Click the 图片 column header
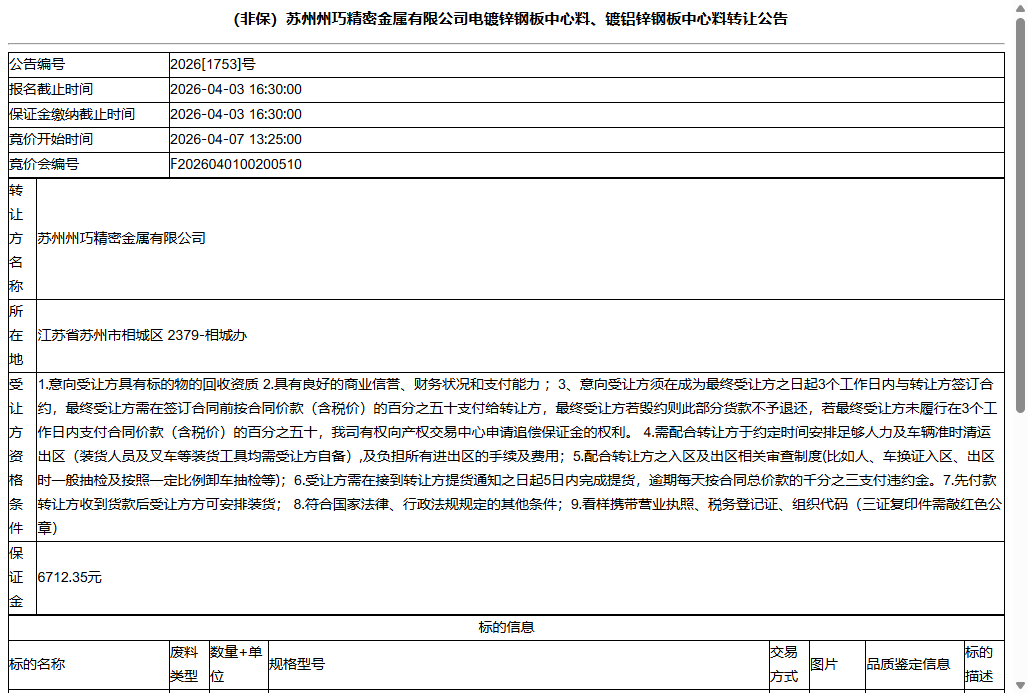 tap(837, 665)
